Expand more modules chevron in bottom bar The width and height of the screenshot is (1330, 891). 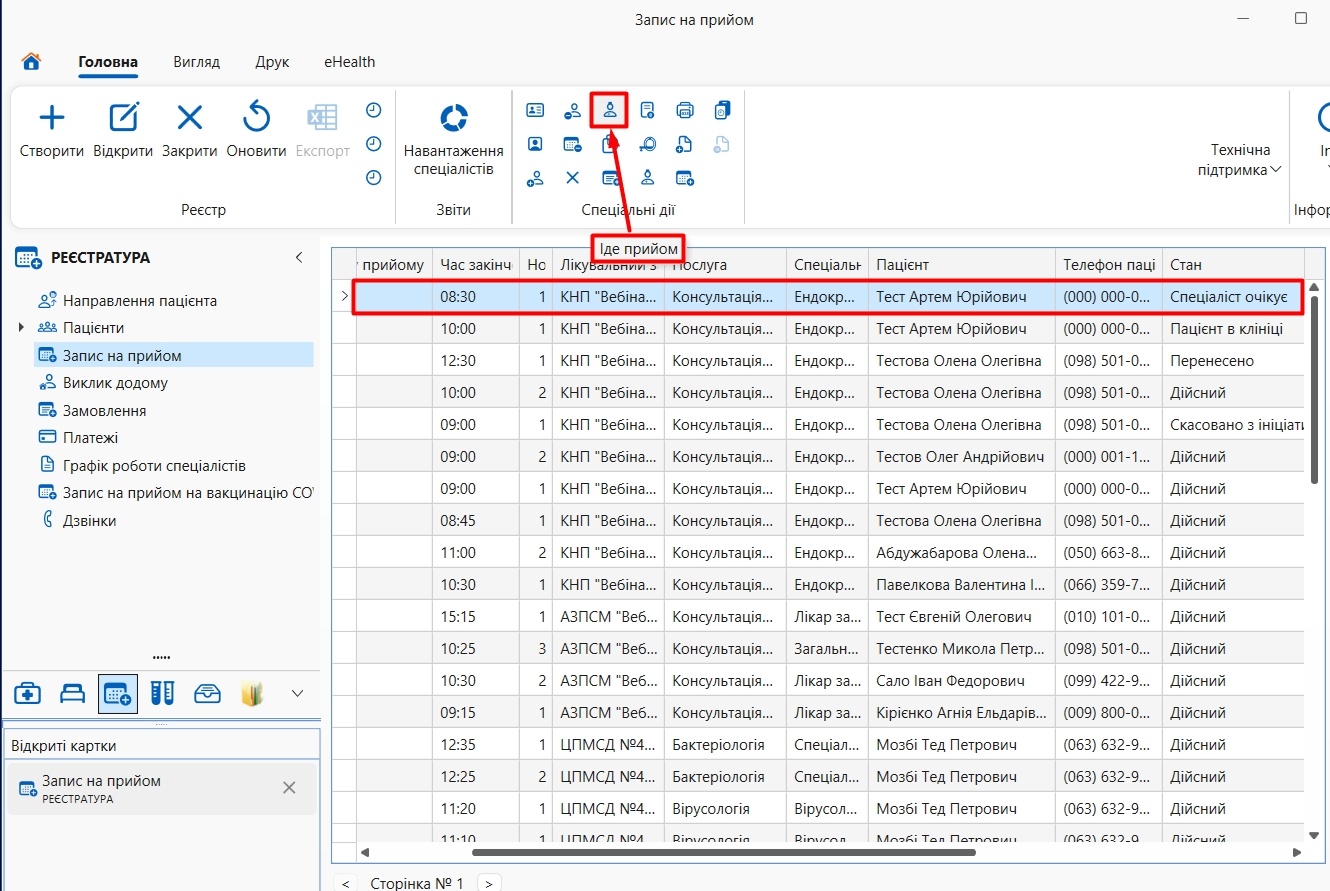pos(297,693)
